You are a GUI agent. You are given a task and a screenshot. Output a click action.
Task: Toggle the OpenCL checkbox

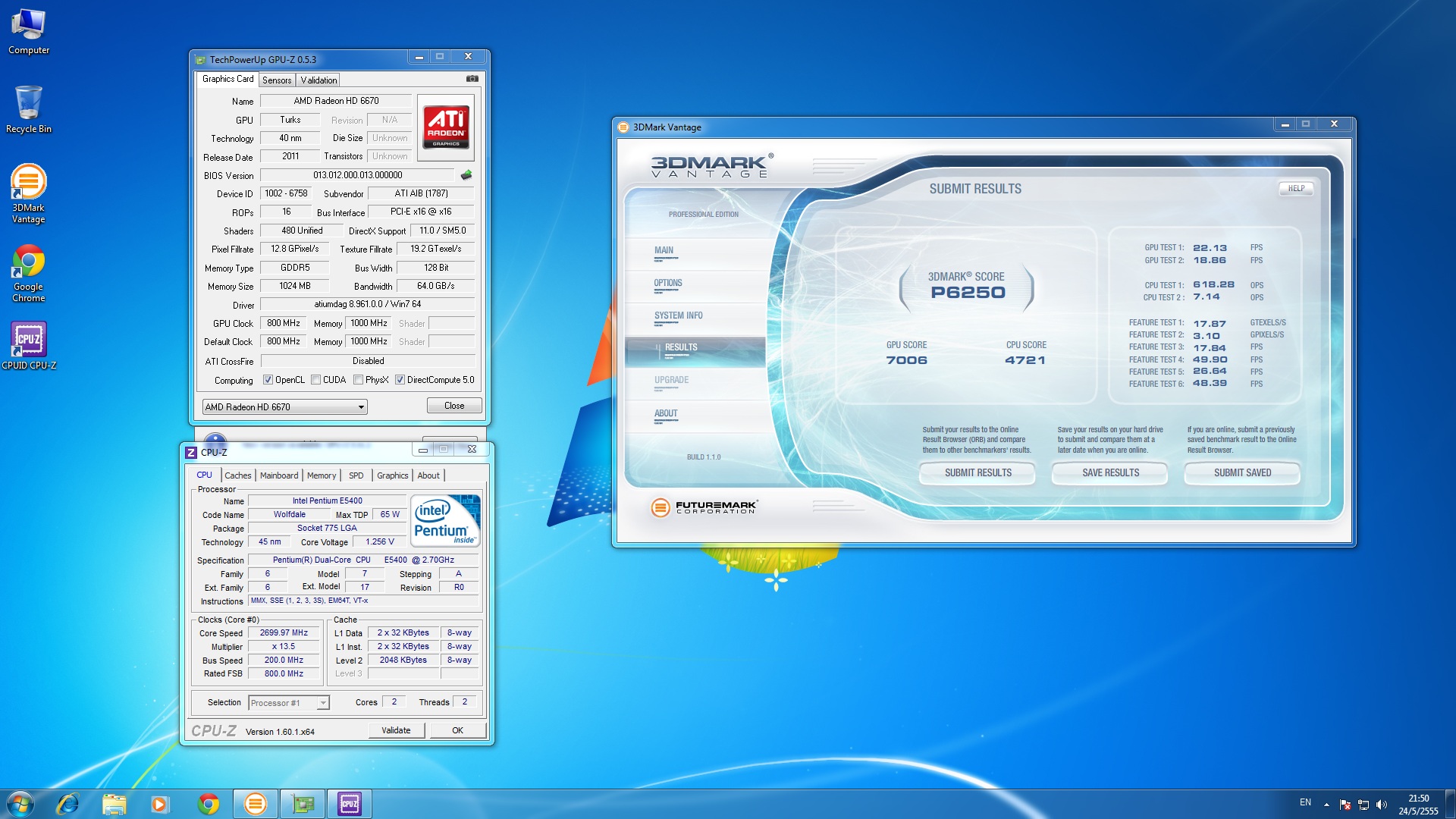[x=268, y=380]
